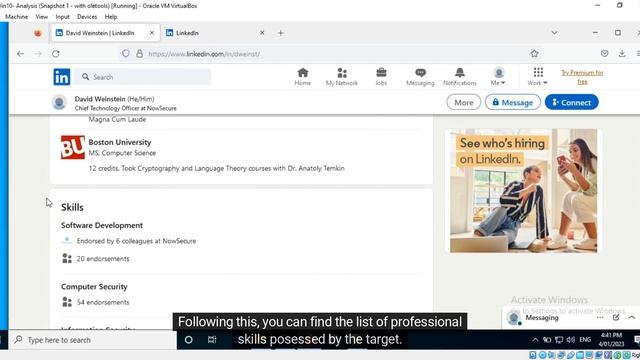640x360 pixels.
Task: Click the linkedin.com address bar URL
Action: click(204, 54)
